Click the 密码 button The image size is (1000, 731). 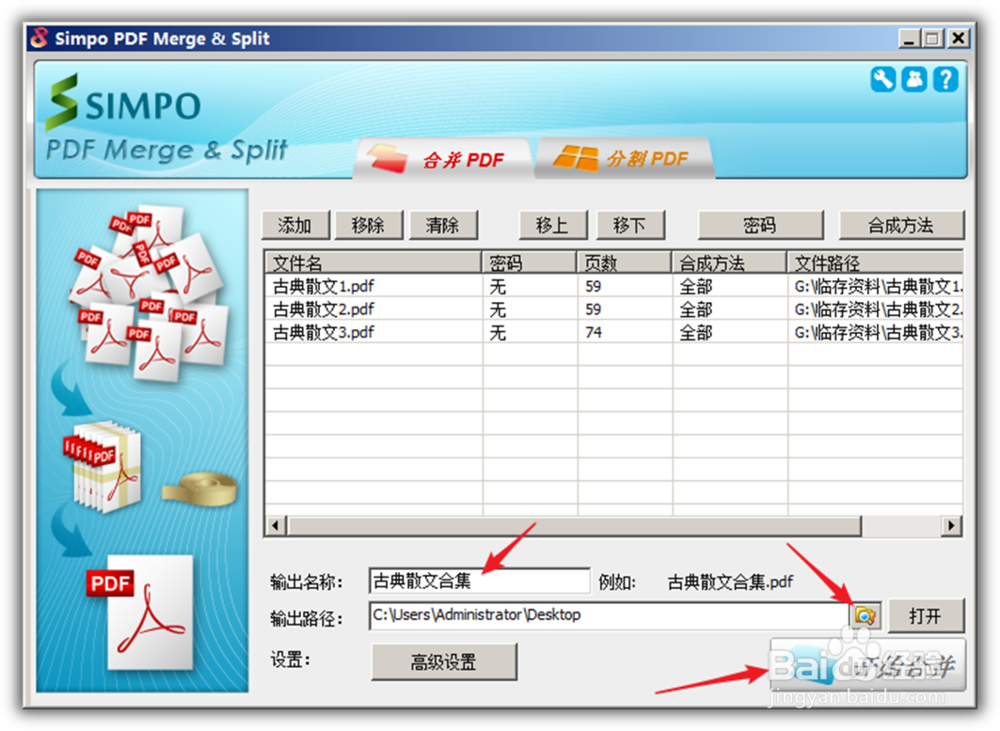[760, 225]
